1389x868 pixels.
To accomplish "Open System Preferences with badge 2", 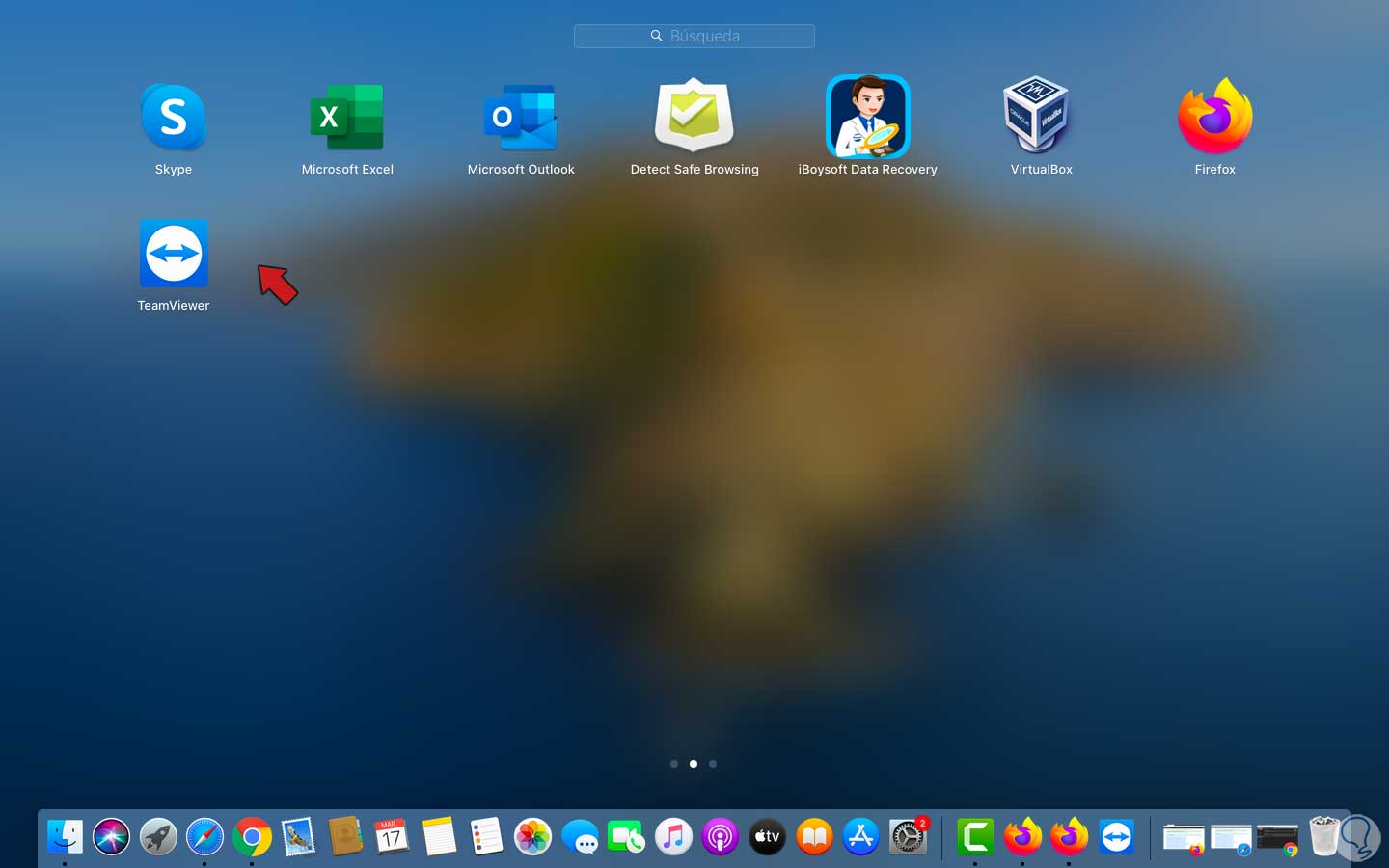I will click(908, 836).
